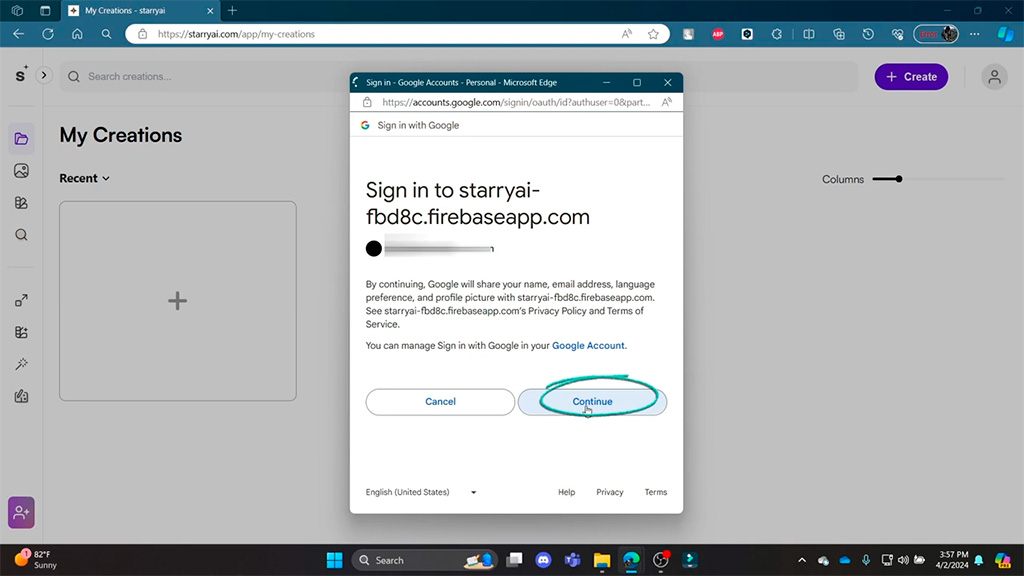Open the Google Account link
The image size is (1024, 576).
tap(588, 345)
